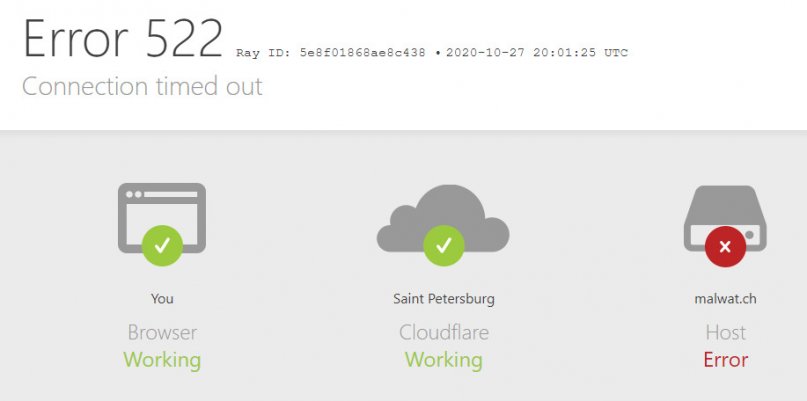Click the address bar line in the browser icon
The image size is (807, 401).
[170, 195]
